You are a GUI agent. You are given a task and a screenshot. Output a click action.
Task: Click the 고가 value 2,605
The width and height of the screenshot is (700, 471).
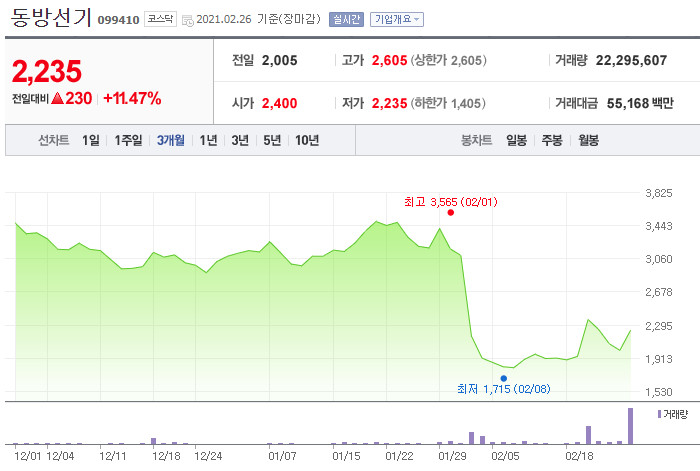click(389, 60)
